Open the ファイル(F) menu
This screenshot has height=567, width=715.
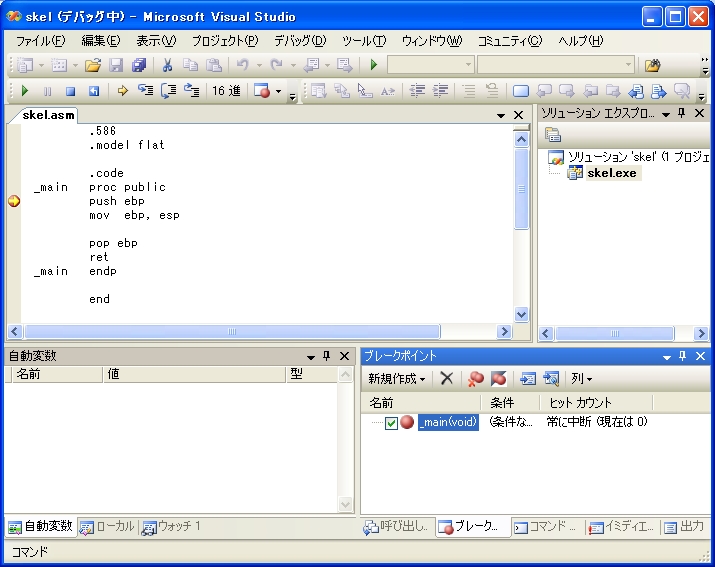(41, 41)
